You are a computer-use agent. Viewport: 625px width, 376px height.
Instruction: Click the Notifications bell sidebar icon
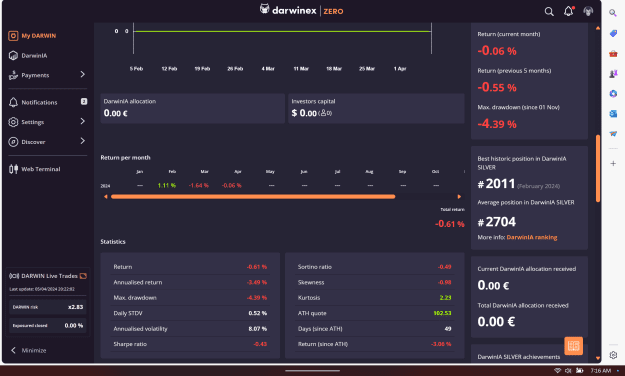coord(13,102)
